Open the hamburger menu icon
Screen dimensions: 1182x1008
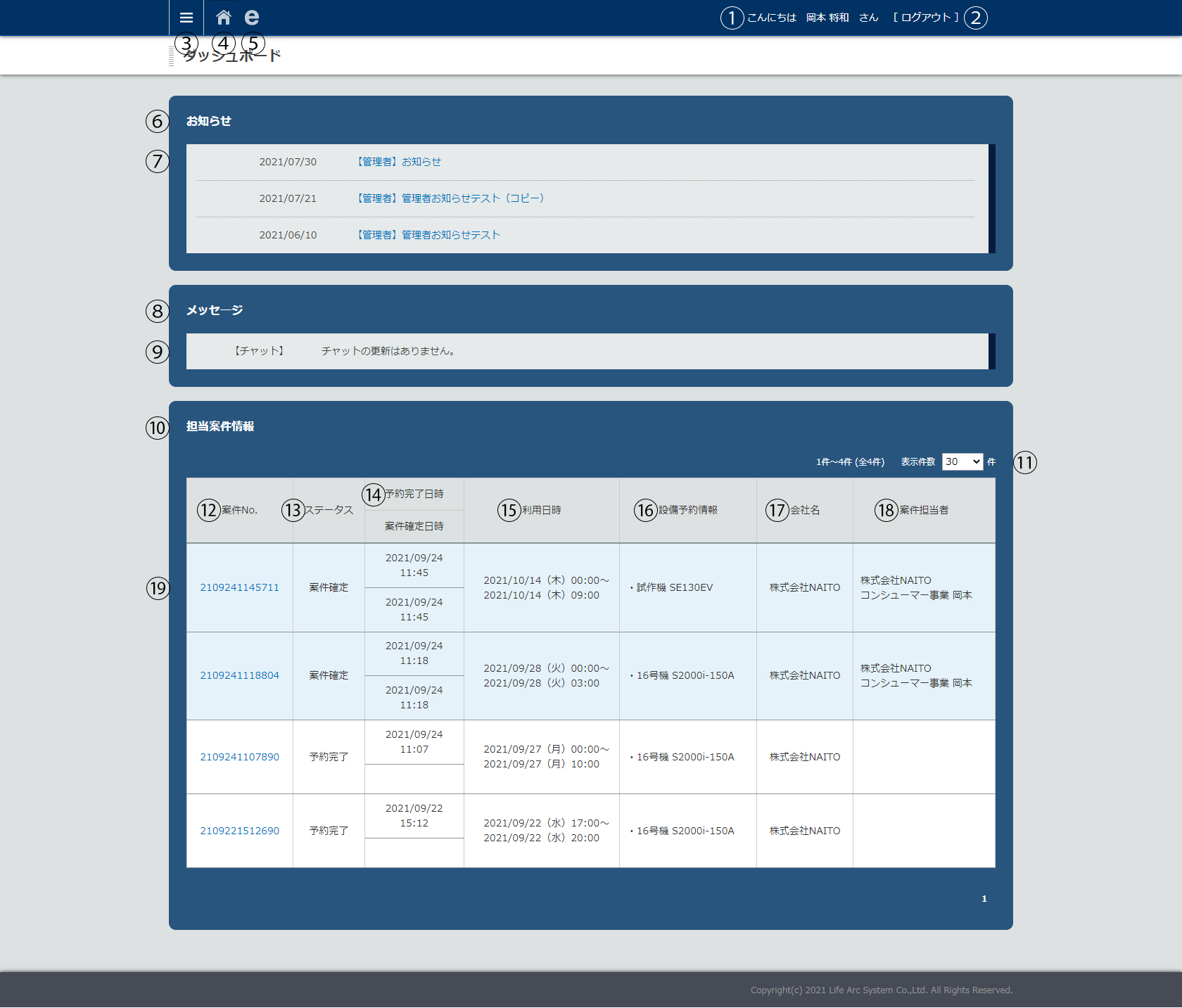[x=186, y=18]
